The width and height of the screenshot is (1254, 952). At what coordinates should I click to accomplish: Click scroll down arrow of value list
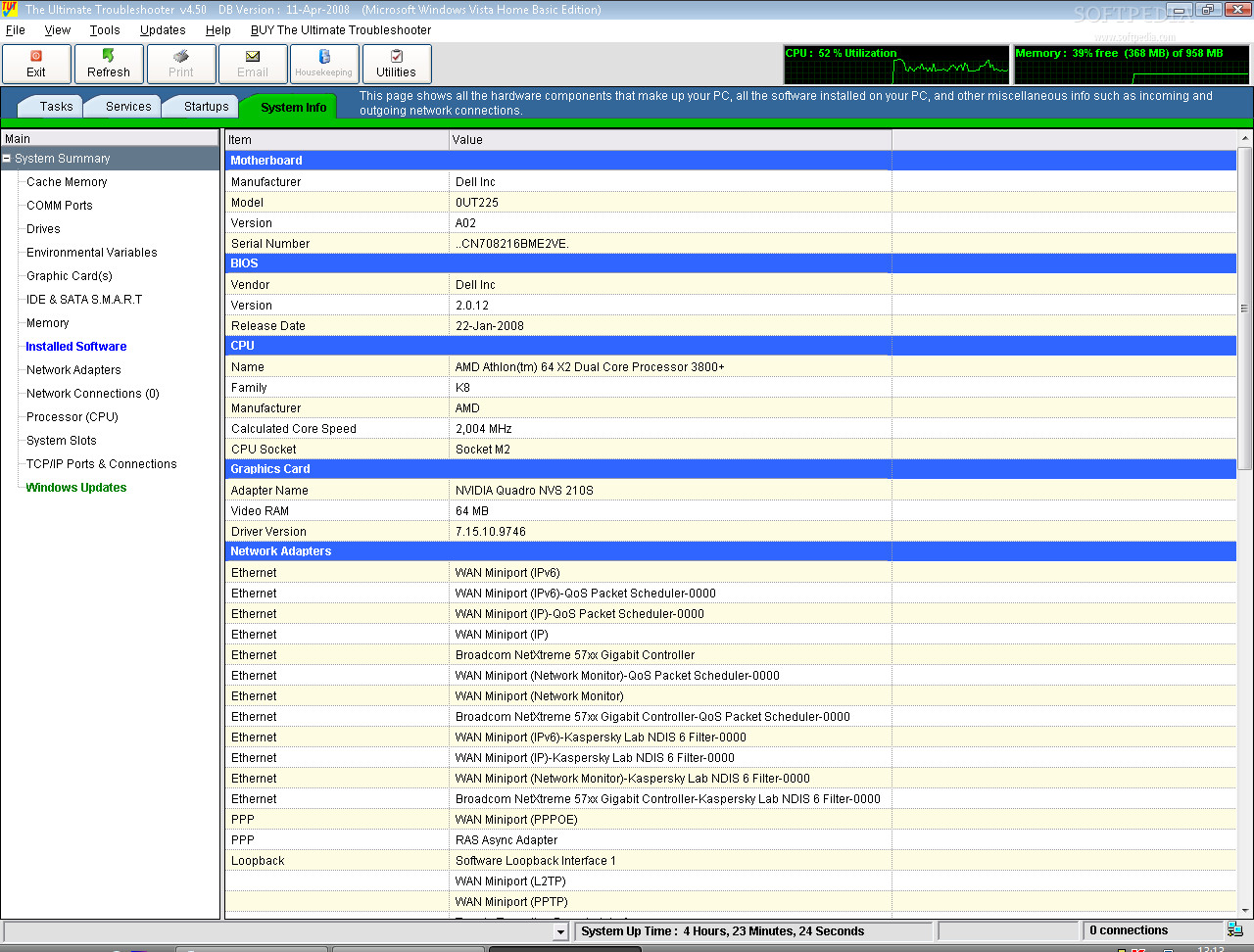coord(1244,910)
